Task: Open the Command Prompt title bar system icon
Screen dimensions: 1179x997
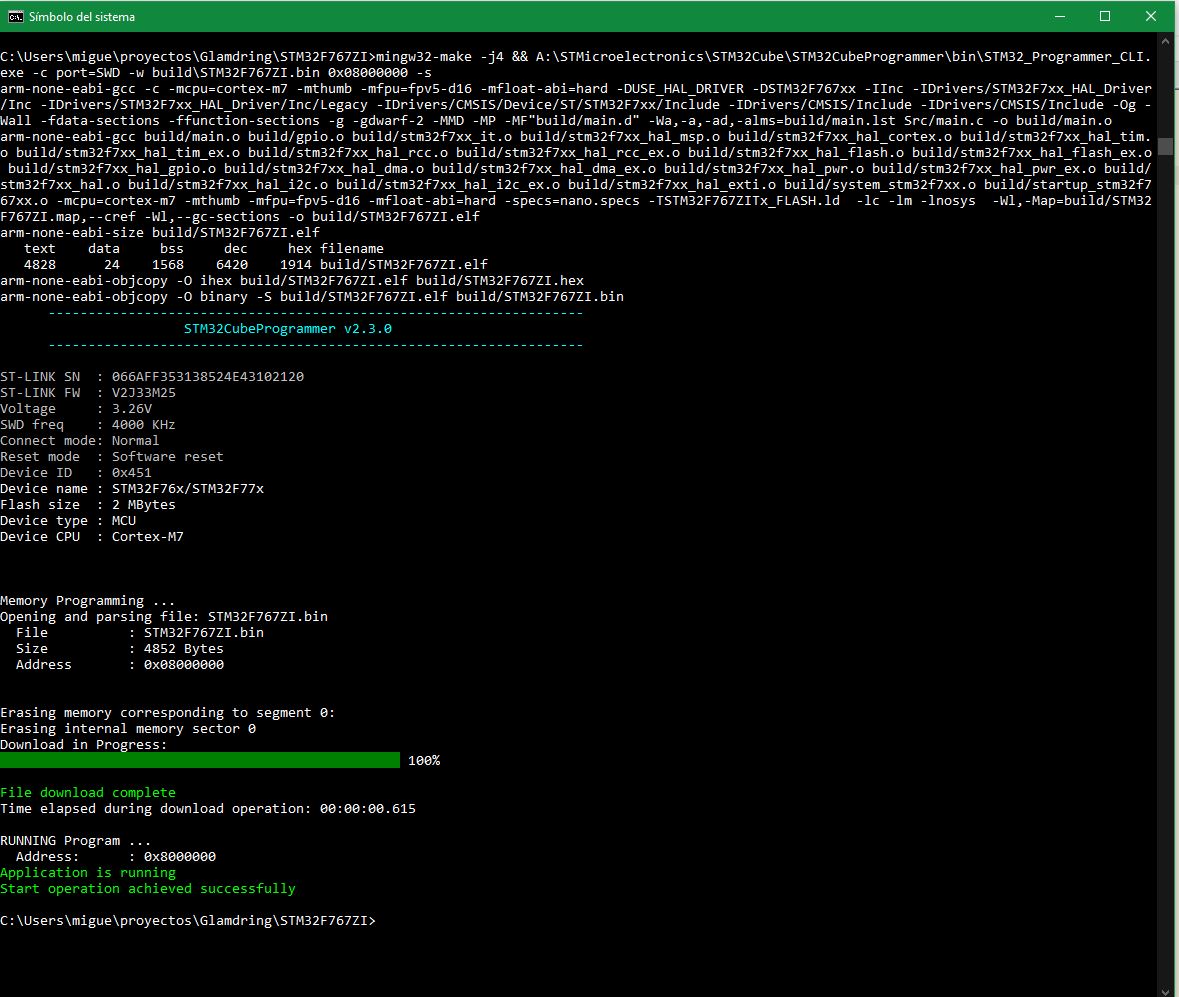Action: point(14,16)
